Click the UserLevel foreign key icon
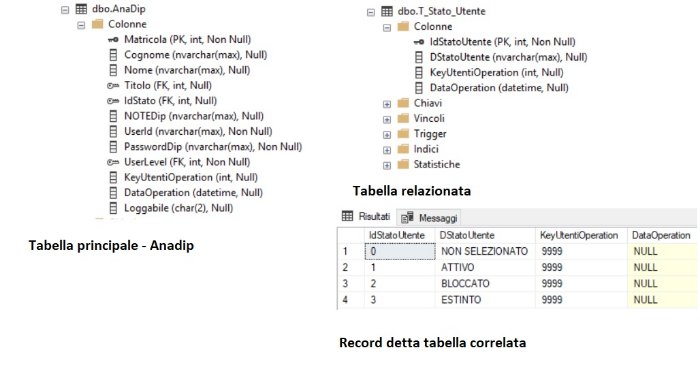Screen dimensions: 700x367 click(113, 162)
